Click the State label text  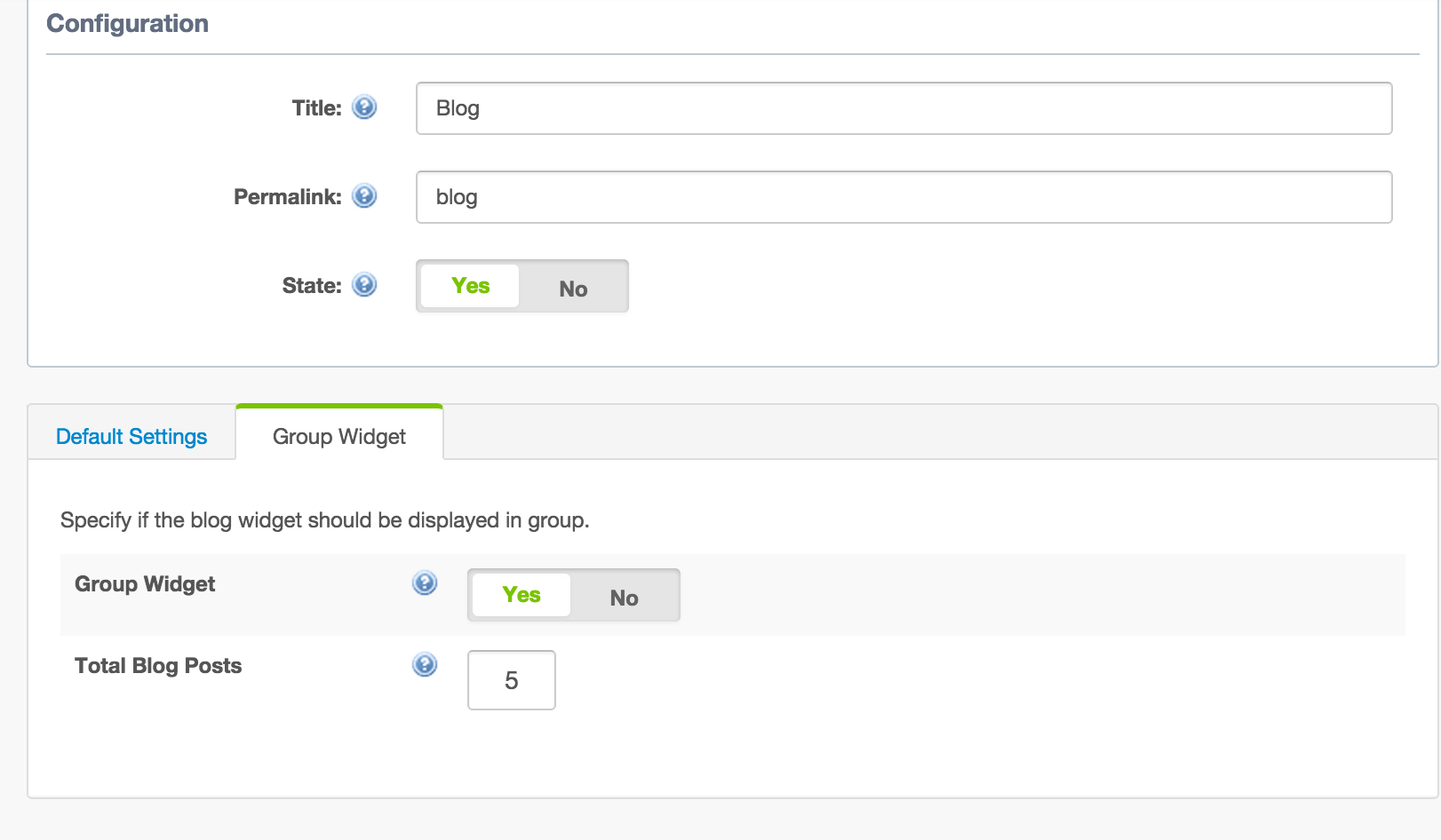tap(311, 286)
